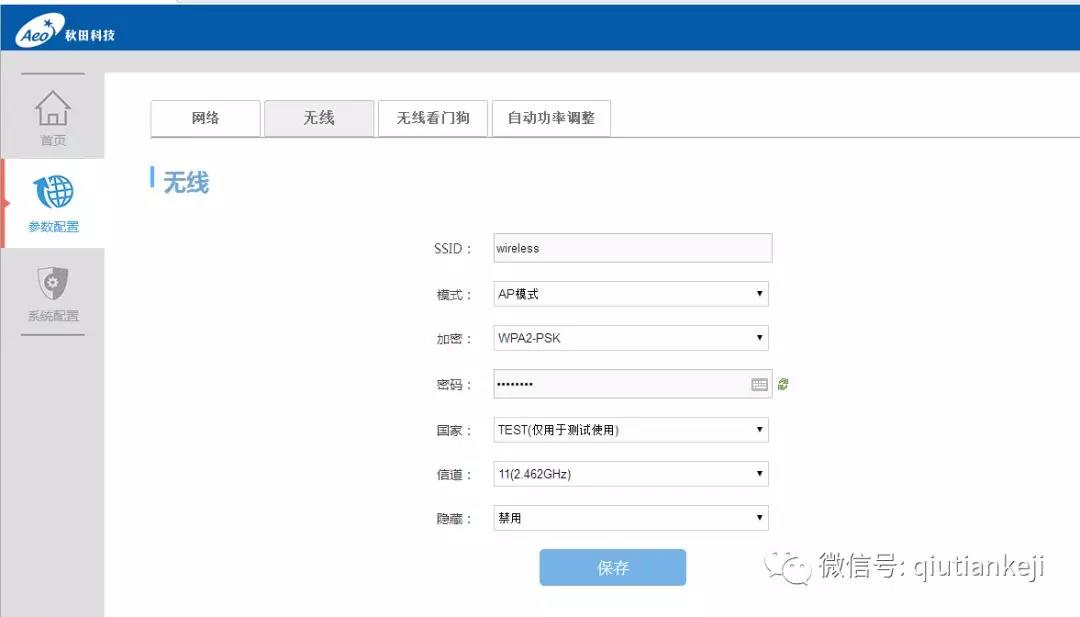Open the 信道 dropdown showing 11(2.462GHz)

(x=631, y=474)
